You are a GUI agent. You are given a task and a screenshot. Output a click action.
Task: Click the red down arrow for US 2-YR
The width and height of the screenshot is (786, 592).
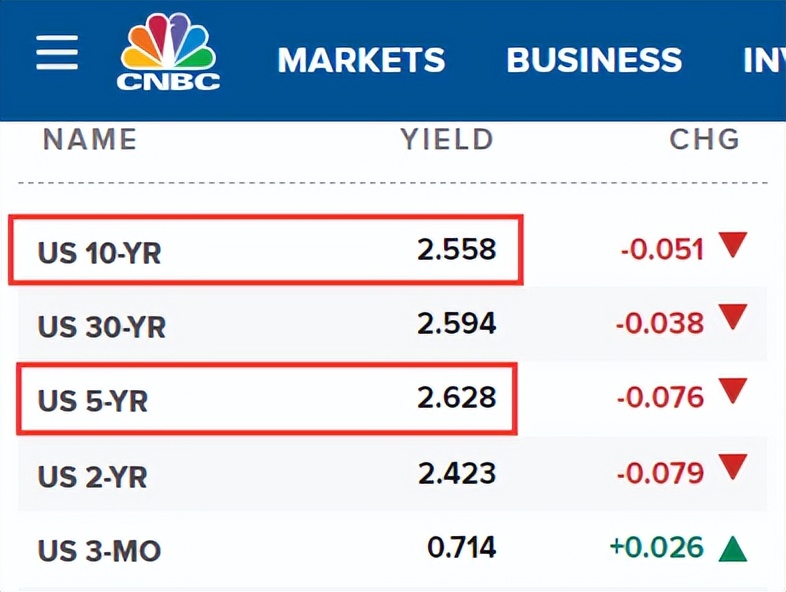733,466
